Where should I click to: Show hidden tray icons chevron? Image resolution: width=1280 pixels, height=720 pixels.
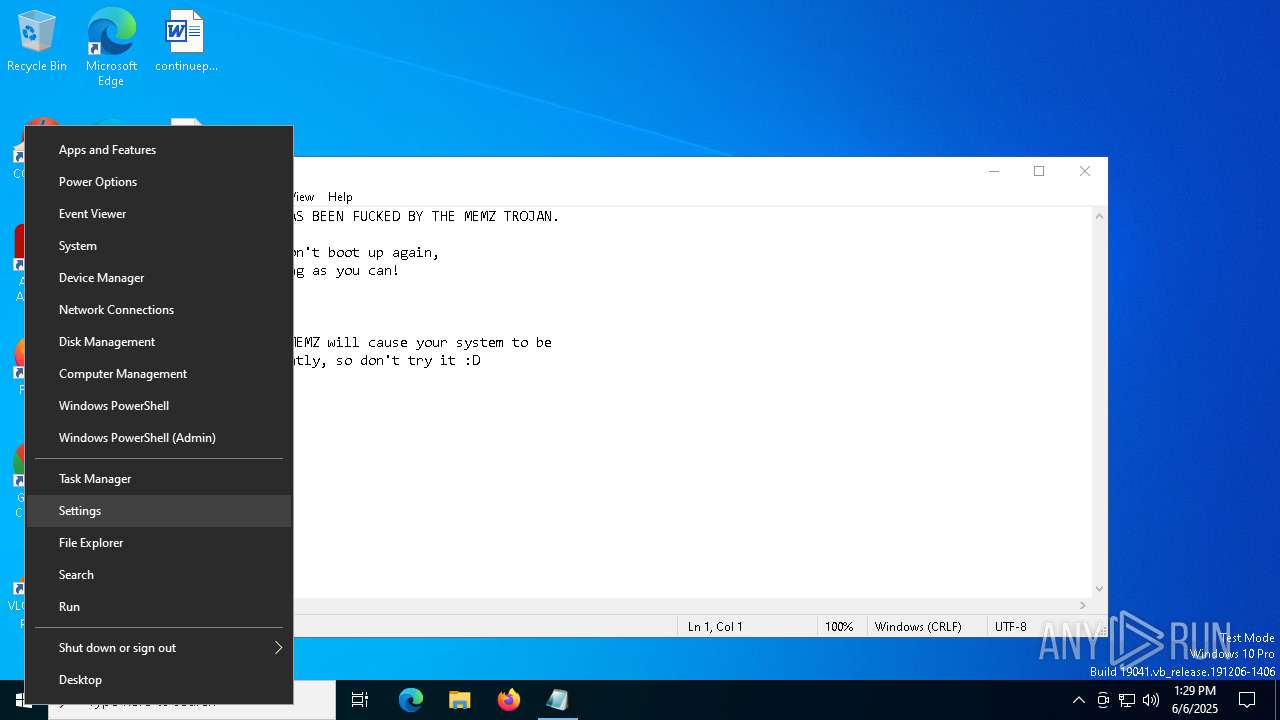point(1078,700)
